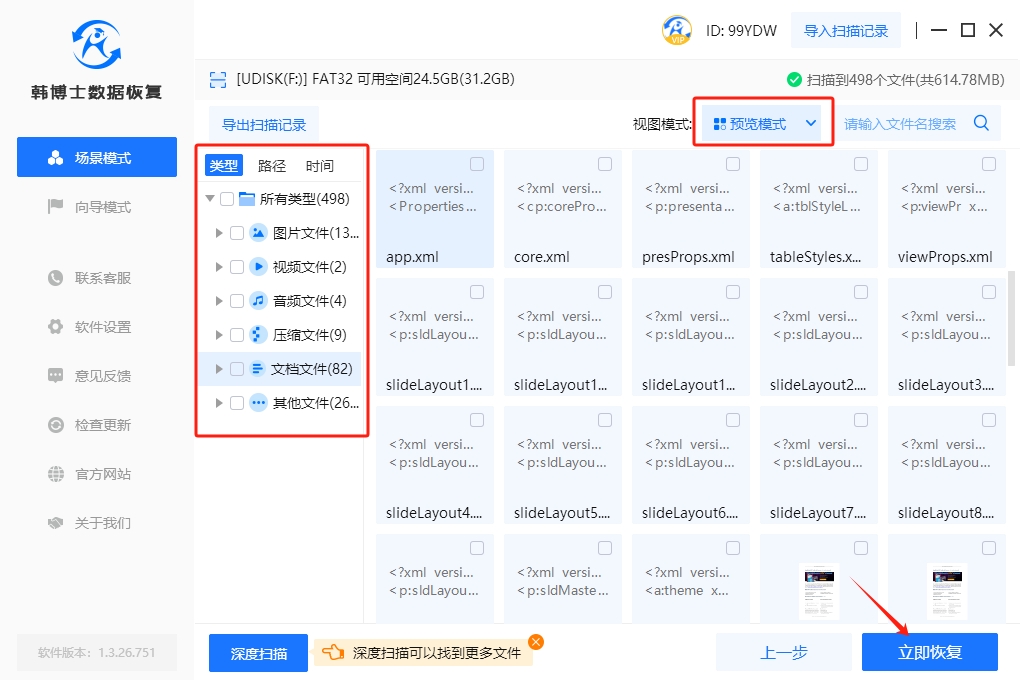This screenshot has width=1020, height=680.
Task: Select the app.xml file checkbox
Action: (477, 164)
